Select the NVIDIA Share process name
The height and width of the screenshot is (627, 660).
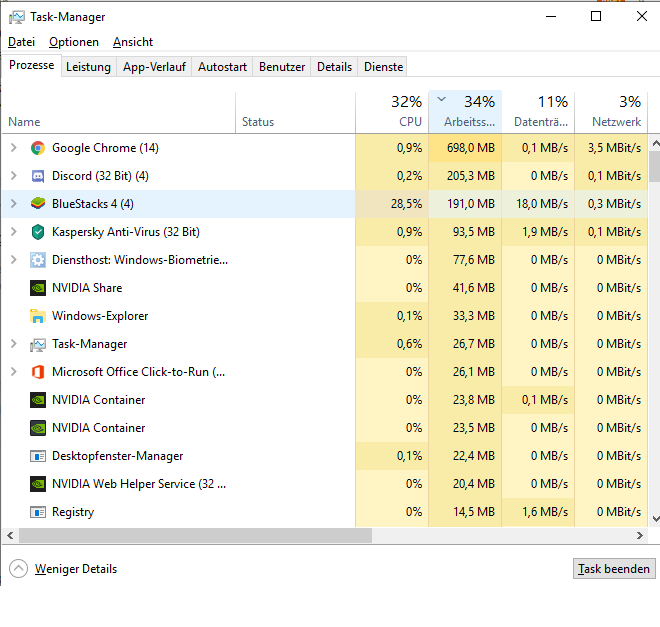(x=87, y=288)
